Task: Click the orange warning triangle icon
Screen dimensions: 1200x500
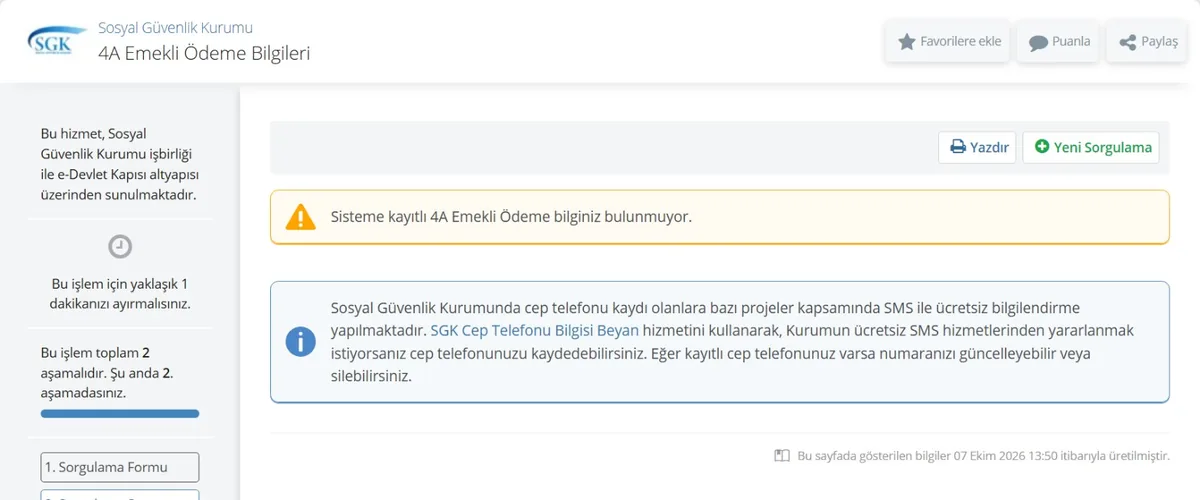Action: pos(300,217)
